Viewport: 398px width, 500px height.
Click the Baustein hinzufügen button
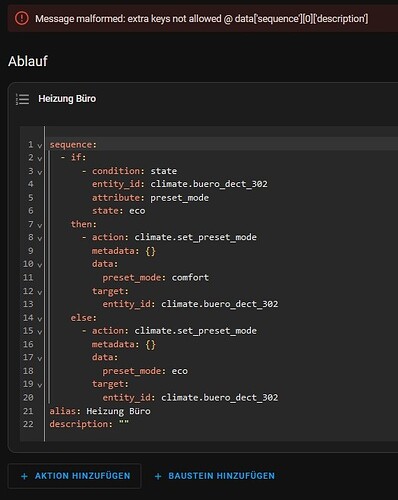coord(215,476)
